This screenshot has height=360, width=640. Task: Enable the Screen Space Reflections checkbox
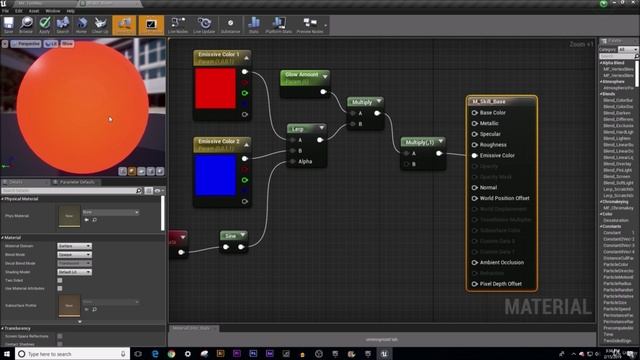pos(60,336)
